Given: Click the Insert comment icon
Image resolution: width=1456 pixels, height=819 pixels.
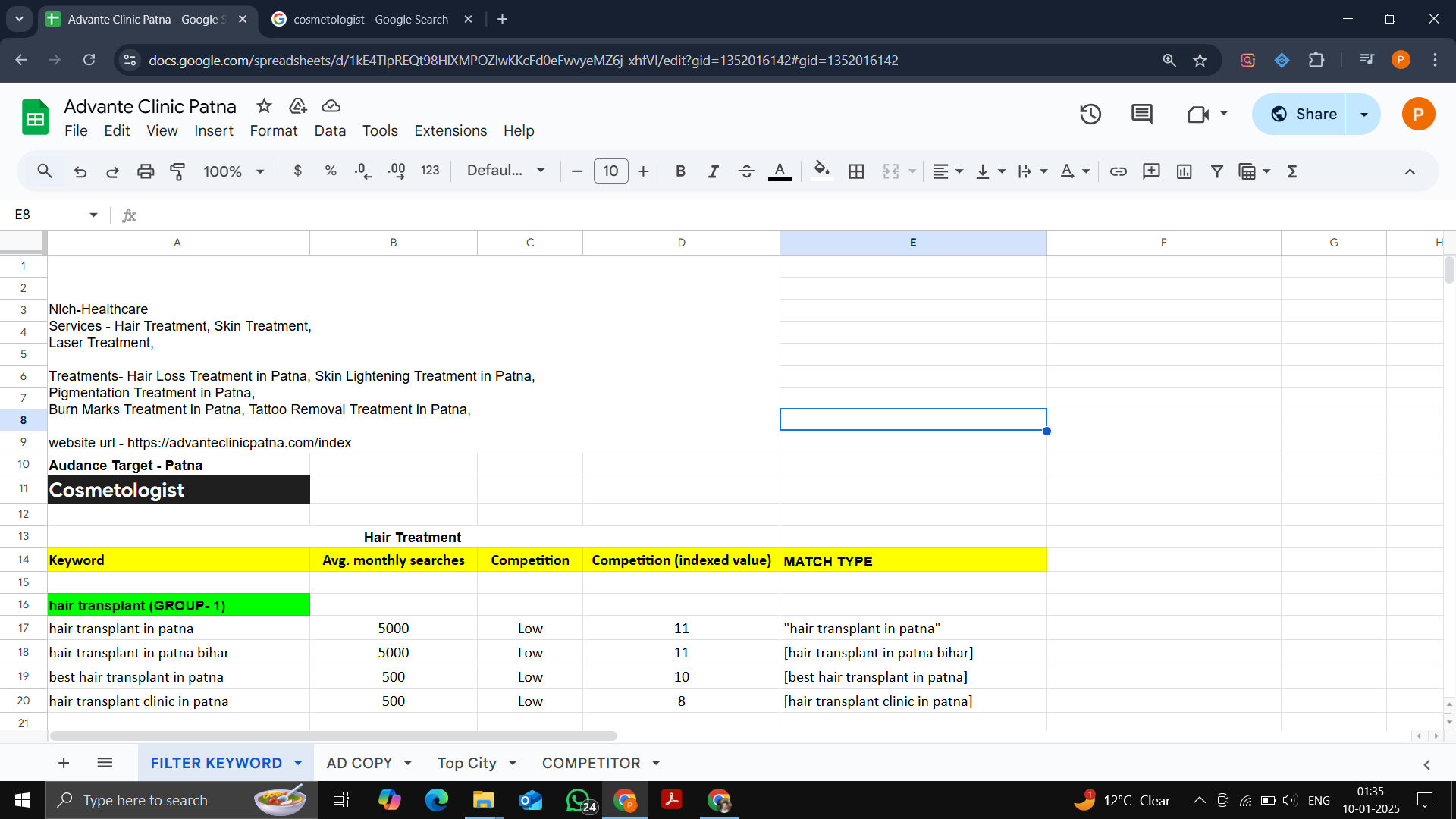Looking at the screenshot, I should pyautogui.click(x=1151, y=171).
